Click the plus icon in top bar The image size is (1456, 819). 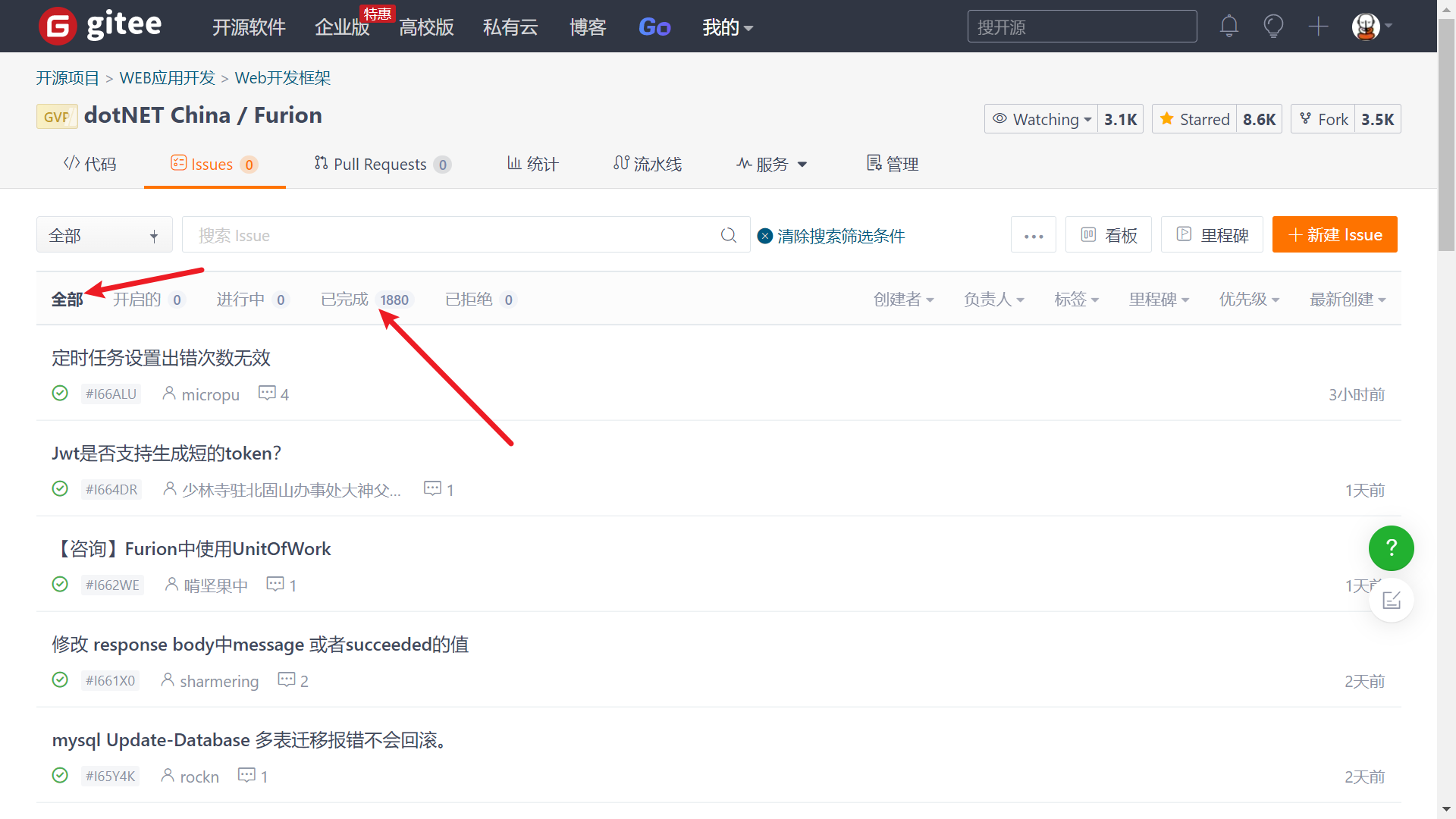tap(1318, 27)
